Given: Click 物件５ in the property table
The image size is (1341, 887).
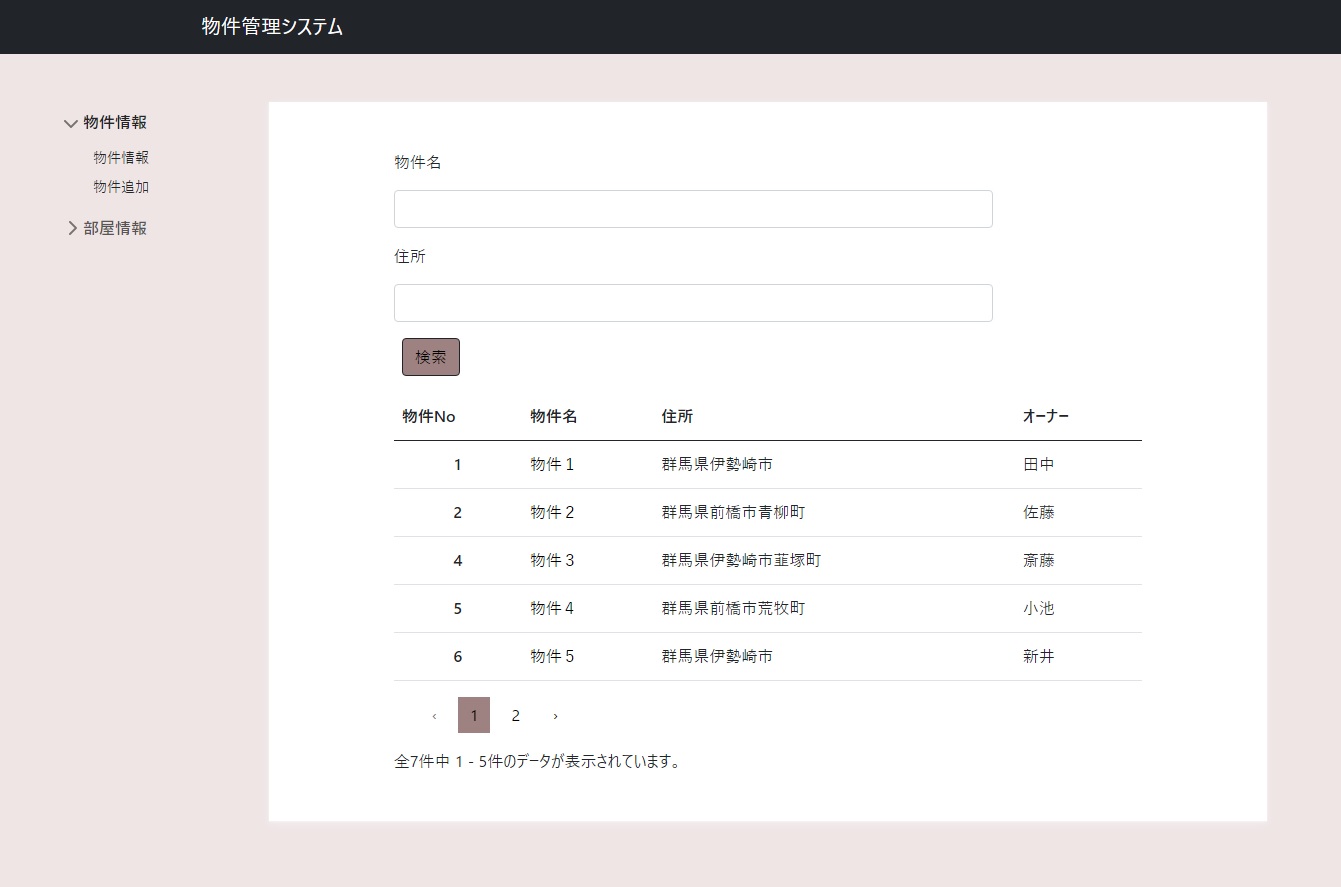Looking at the screenshot, I should pyautogui.click(x=551, y=656).
